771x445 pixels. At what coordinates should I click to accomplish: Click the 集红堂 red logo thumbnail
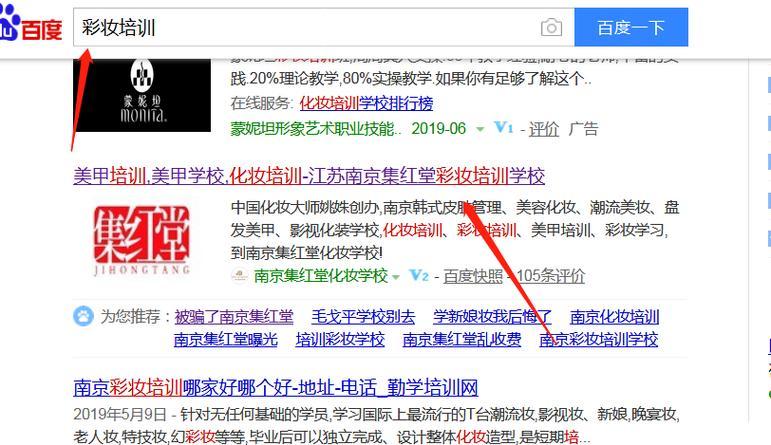tap(142, 240)
